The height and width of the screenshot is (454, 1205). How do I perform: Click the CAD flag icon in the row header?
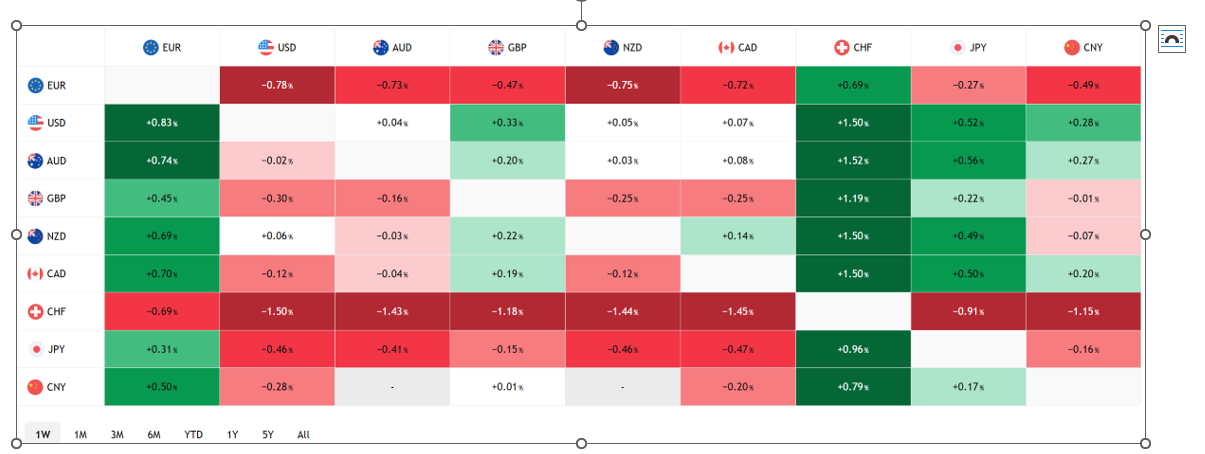[36, 273]
